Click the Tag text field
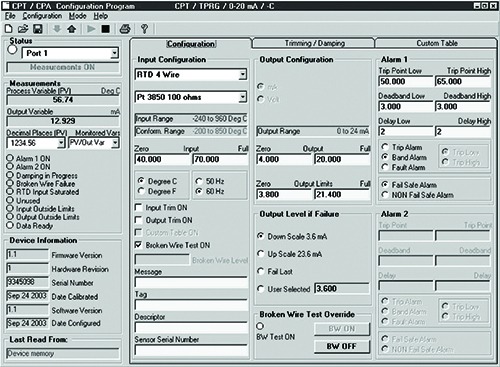Image resolution: width=500 pixels, height=367 pixels. click(191, 305)
